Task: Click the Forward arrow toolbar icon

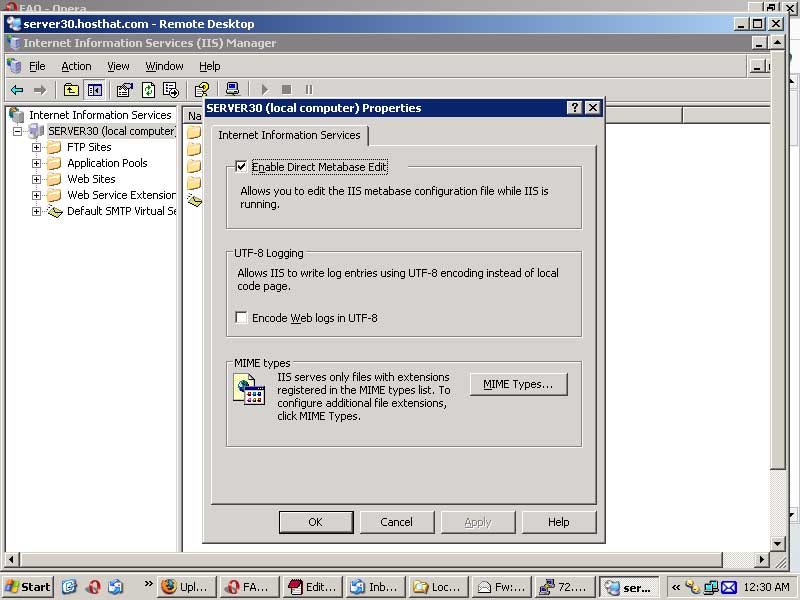Action: [40, 90]
